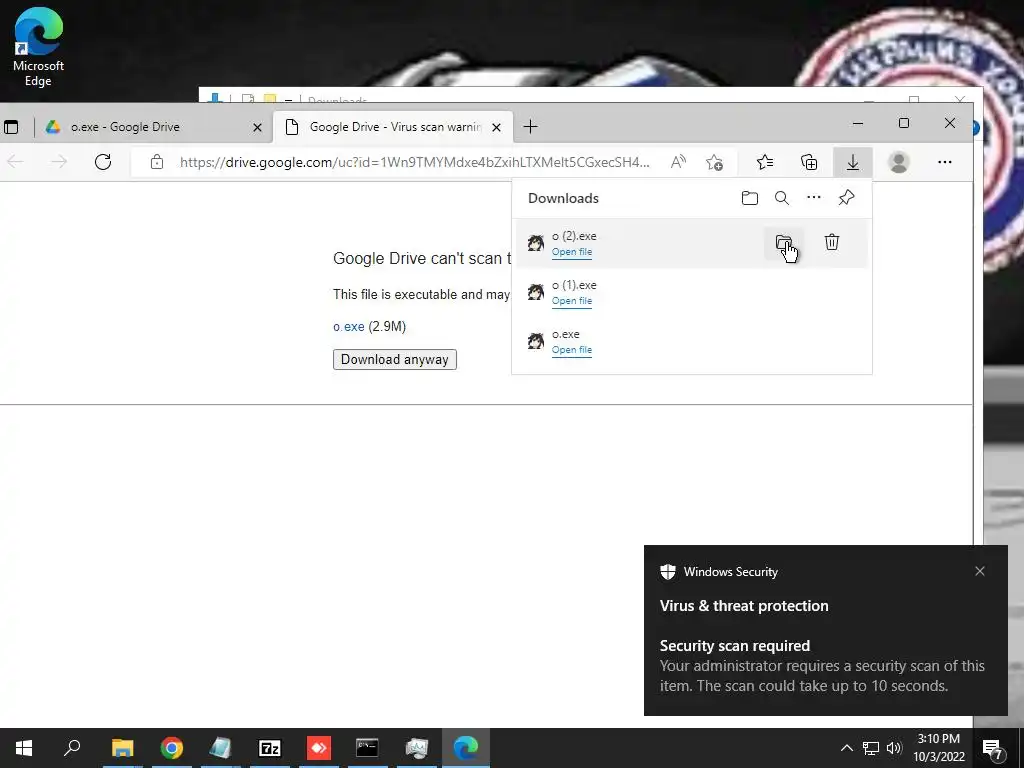Open Collections icon in Edge toolbar

coord(809,162)
